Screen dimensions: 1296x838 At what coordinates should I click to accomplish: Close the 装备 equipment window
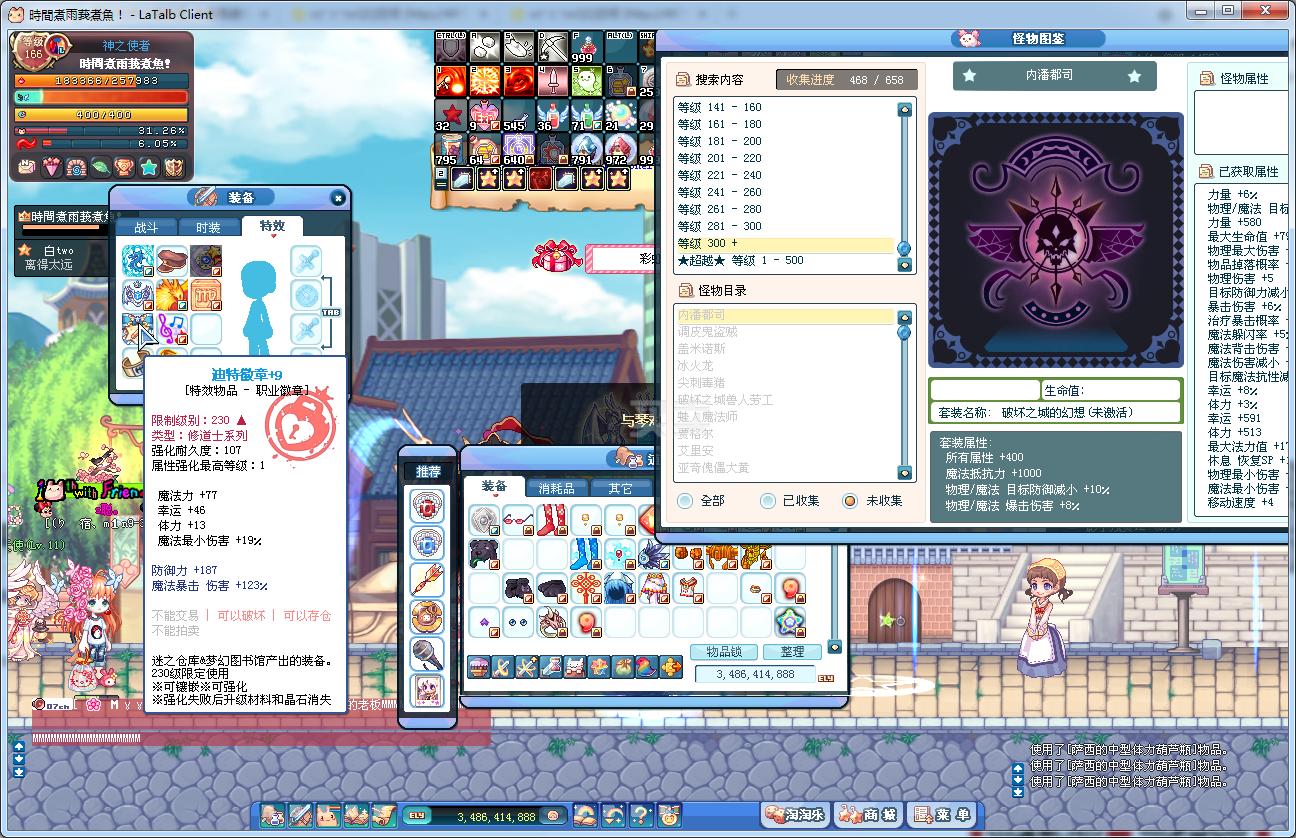tap(338, 198)
